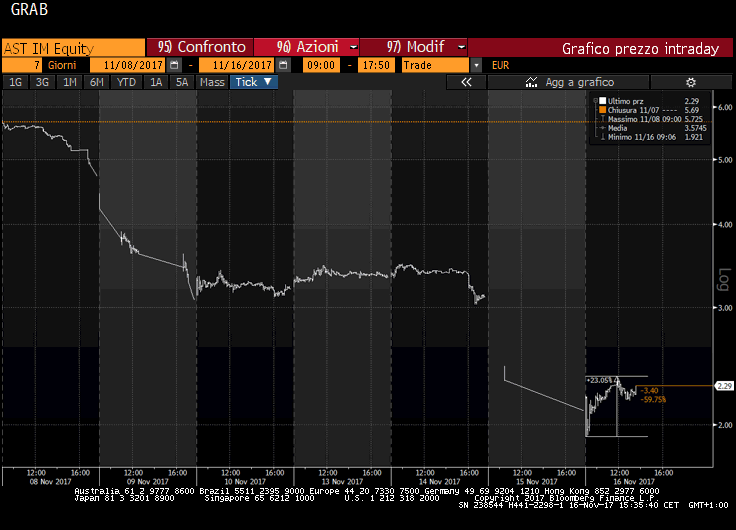Click the Agg a grafico chart icon

click(x=531, y=83)
